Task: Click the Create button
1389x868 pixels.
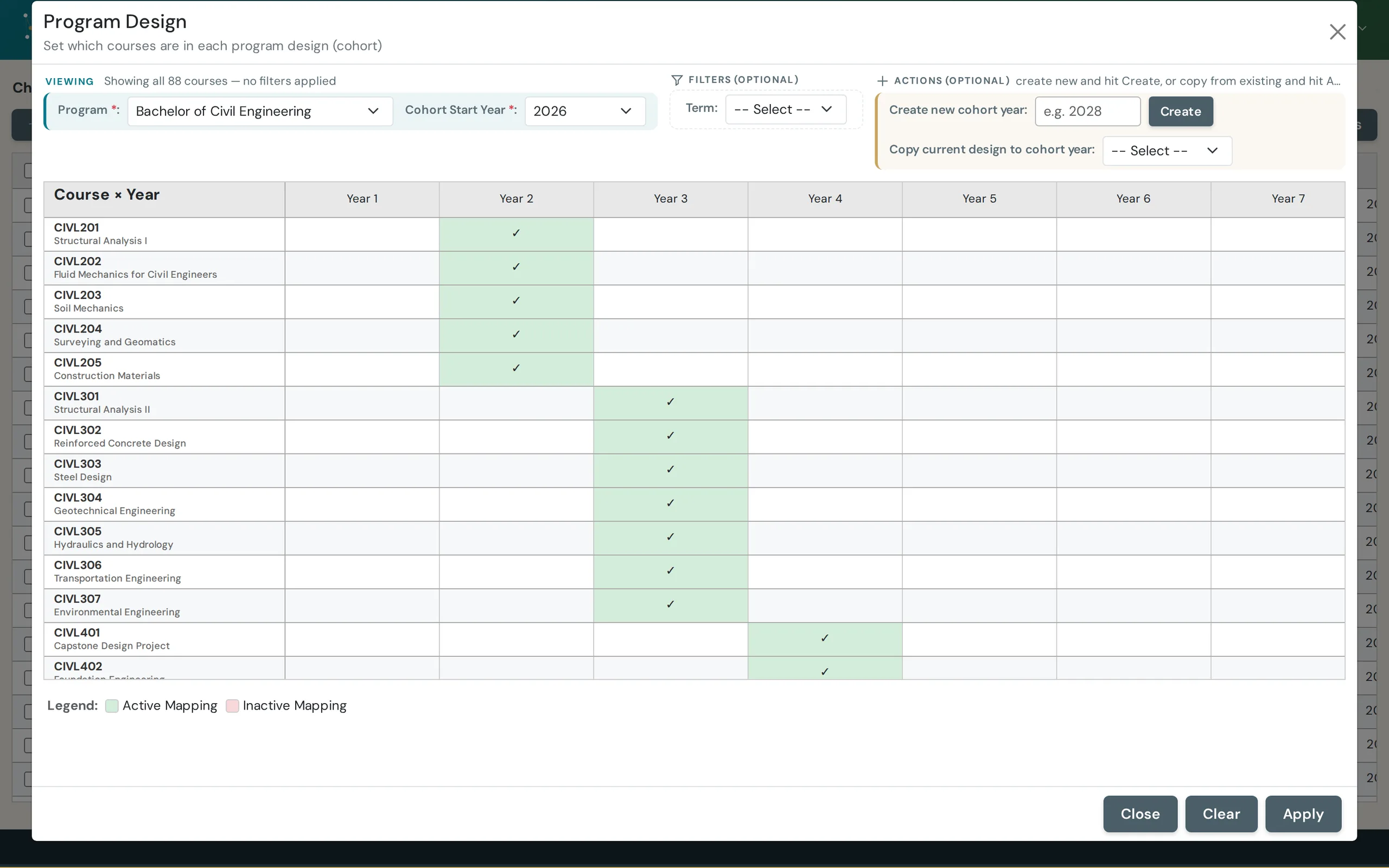Action: point(1181,111)
